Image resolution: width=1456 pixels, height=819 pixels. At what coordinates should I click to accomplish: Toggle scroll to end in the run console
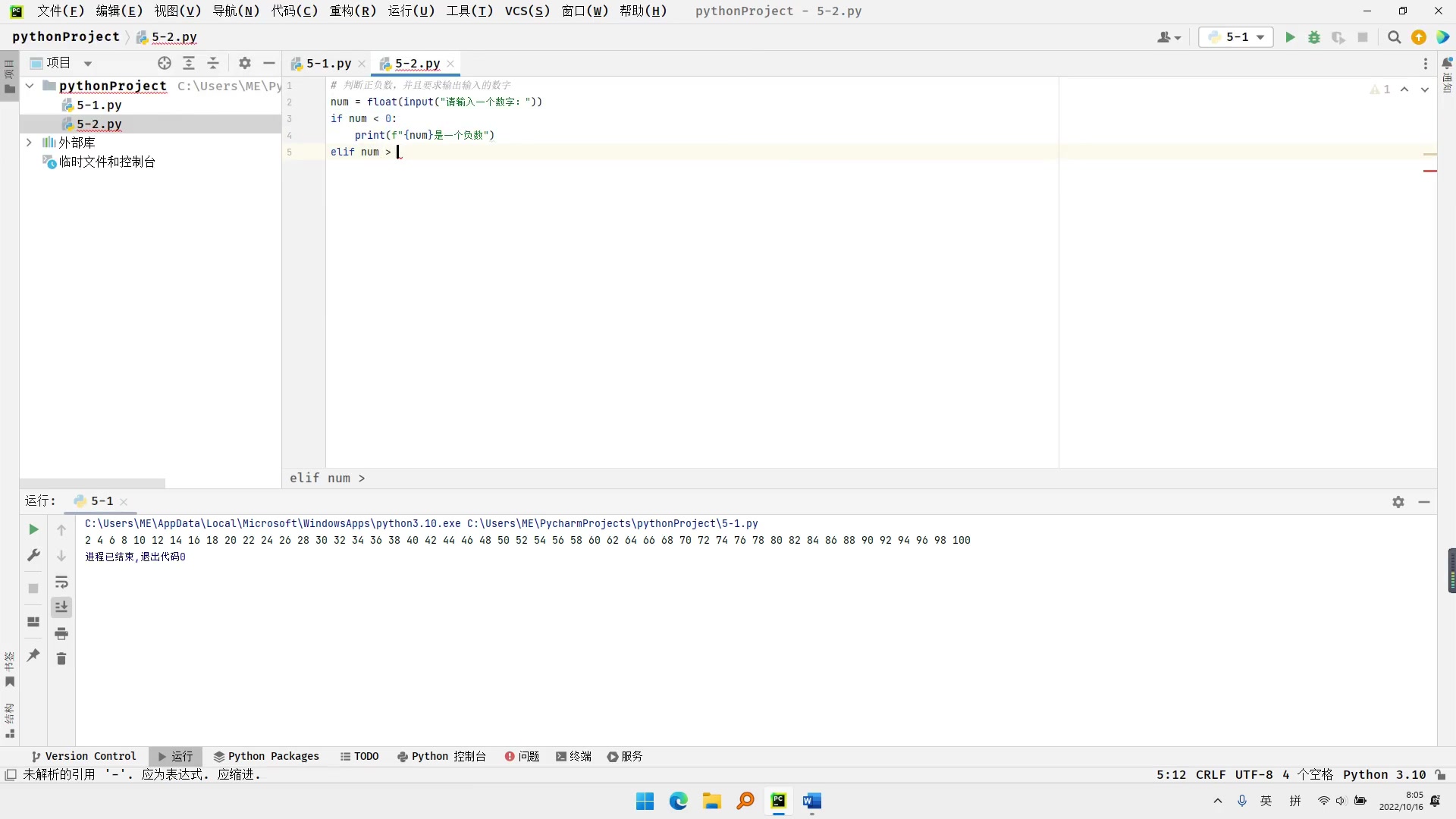[x=61, y=607]
